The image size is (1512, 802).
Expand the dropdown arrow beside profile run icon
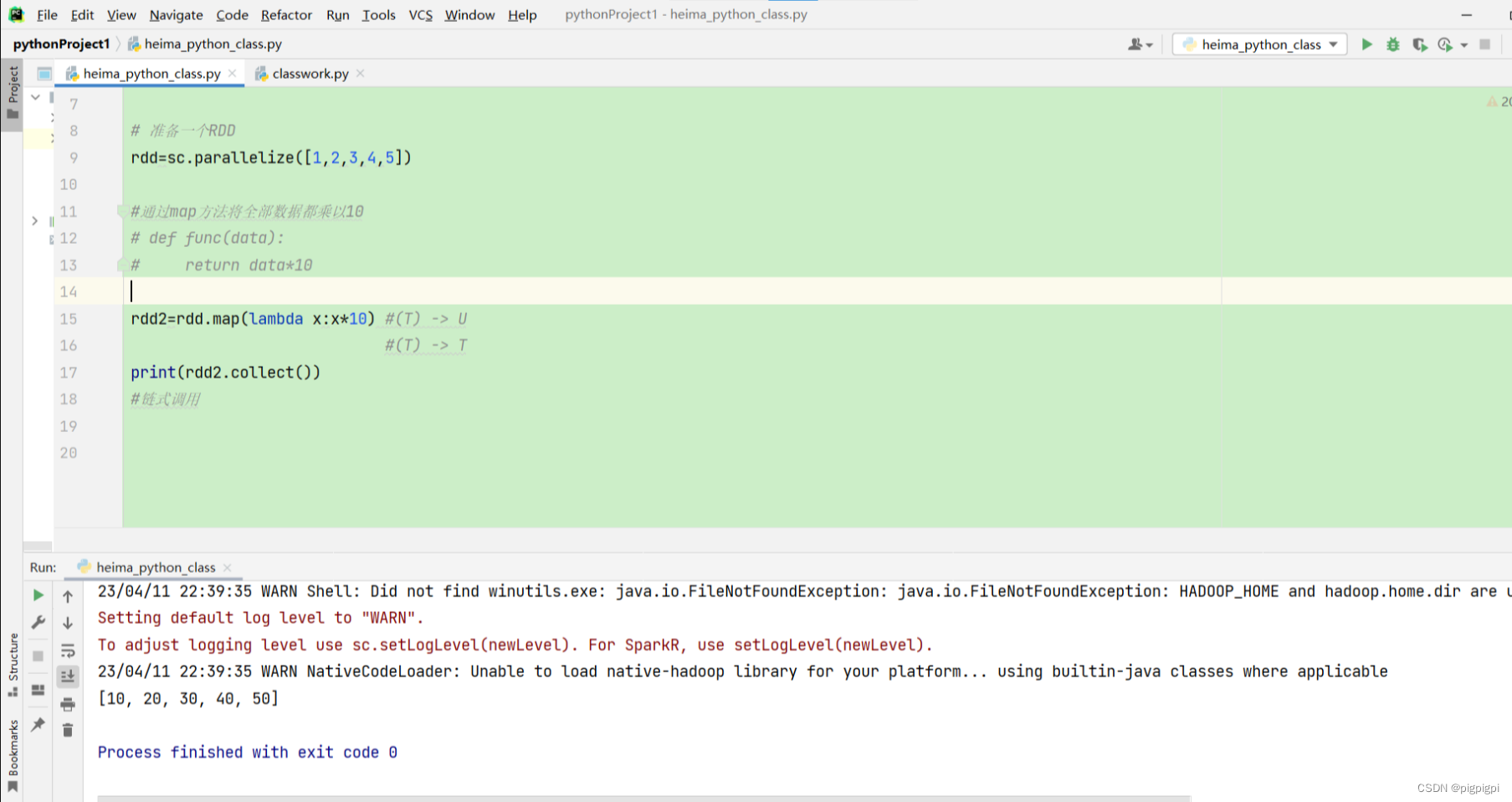[x=1464, y=45]
